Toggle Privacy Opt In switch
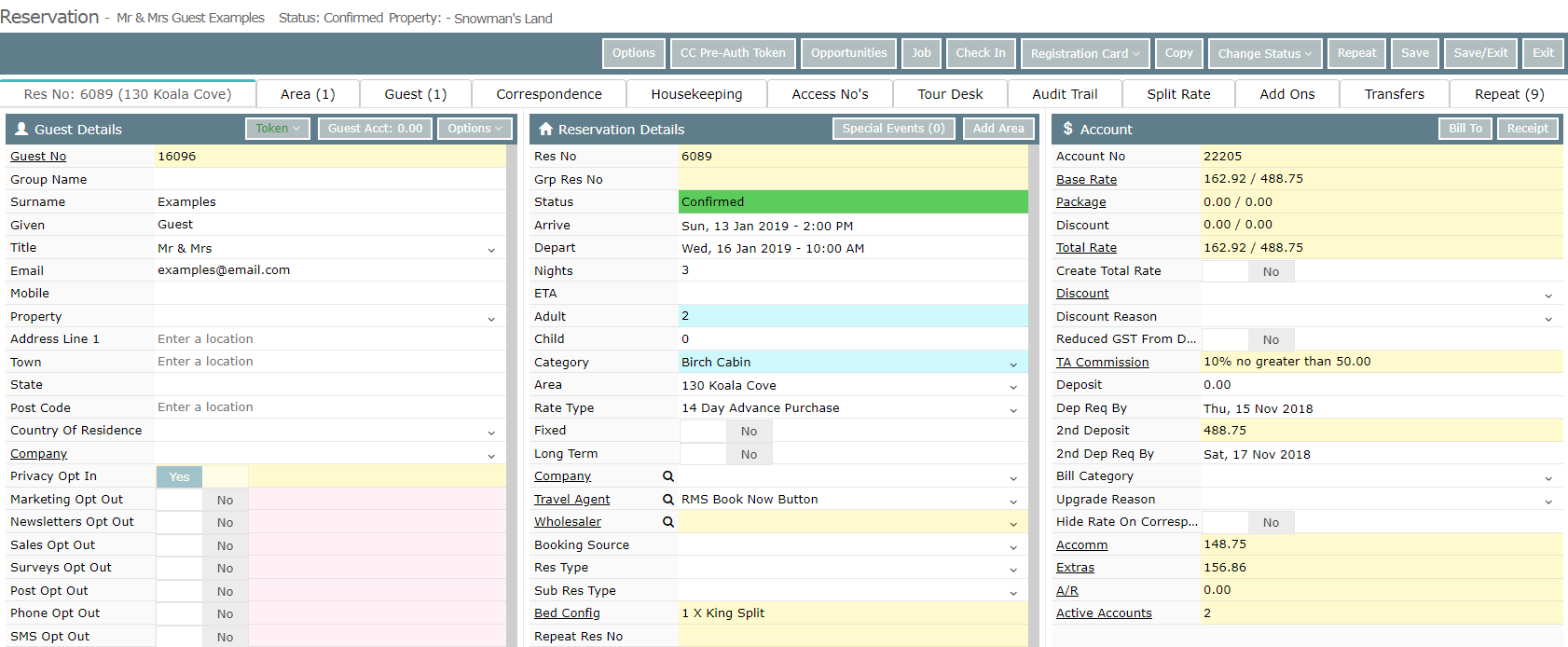Viewport: 1568px width, 647px height. (202, 476)
